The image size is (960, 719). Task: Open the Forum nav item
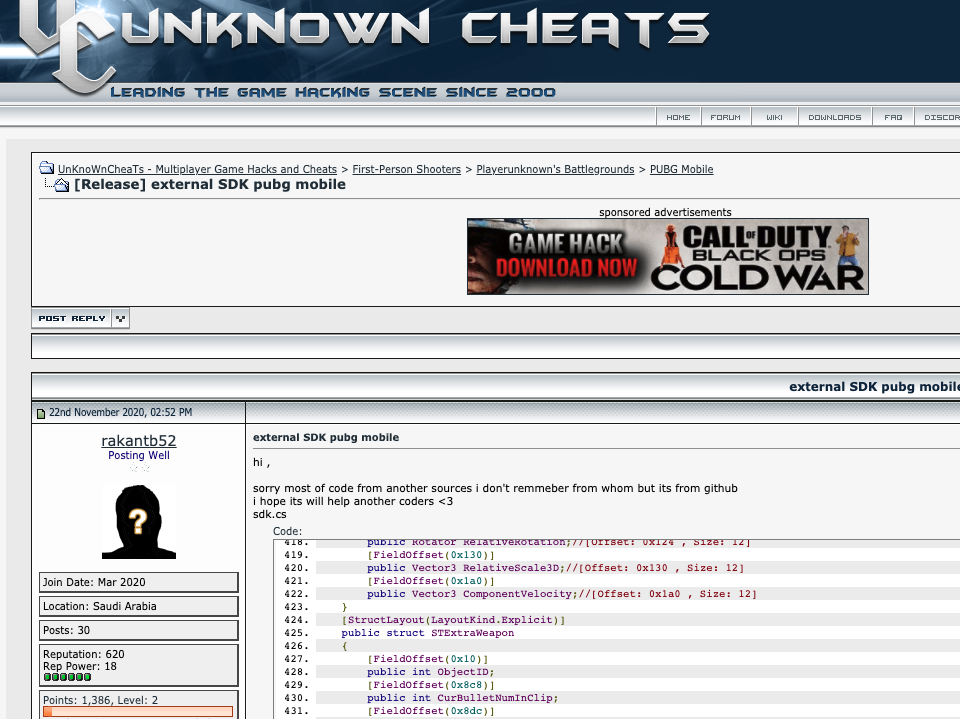coord(726,117)
